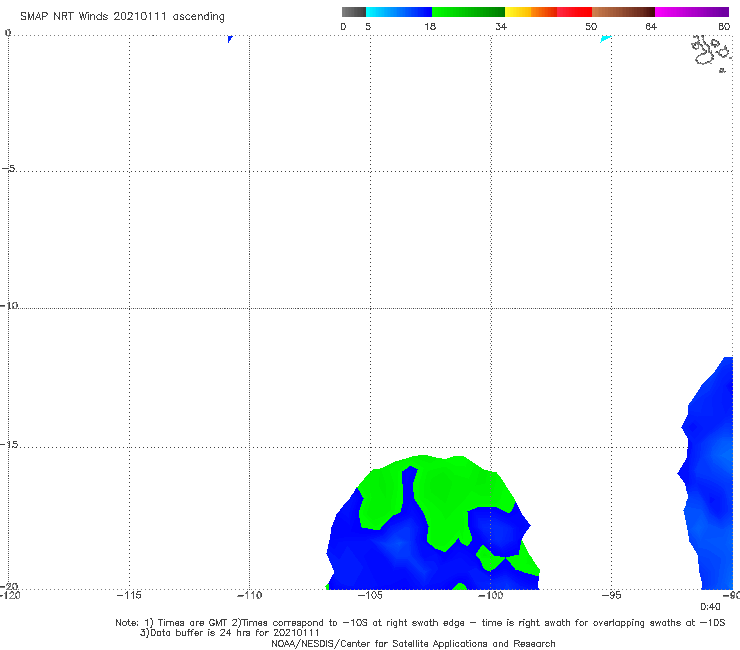Click the latitude label -5
The height and width of the screenshot is (650, 740).
coord(9,169)
